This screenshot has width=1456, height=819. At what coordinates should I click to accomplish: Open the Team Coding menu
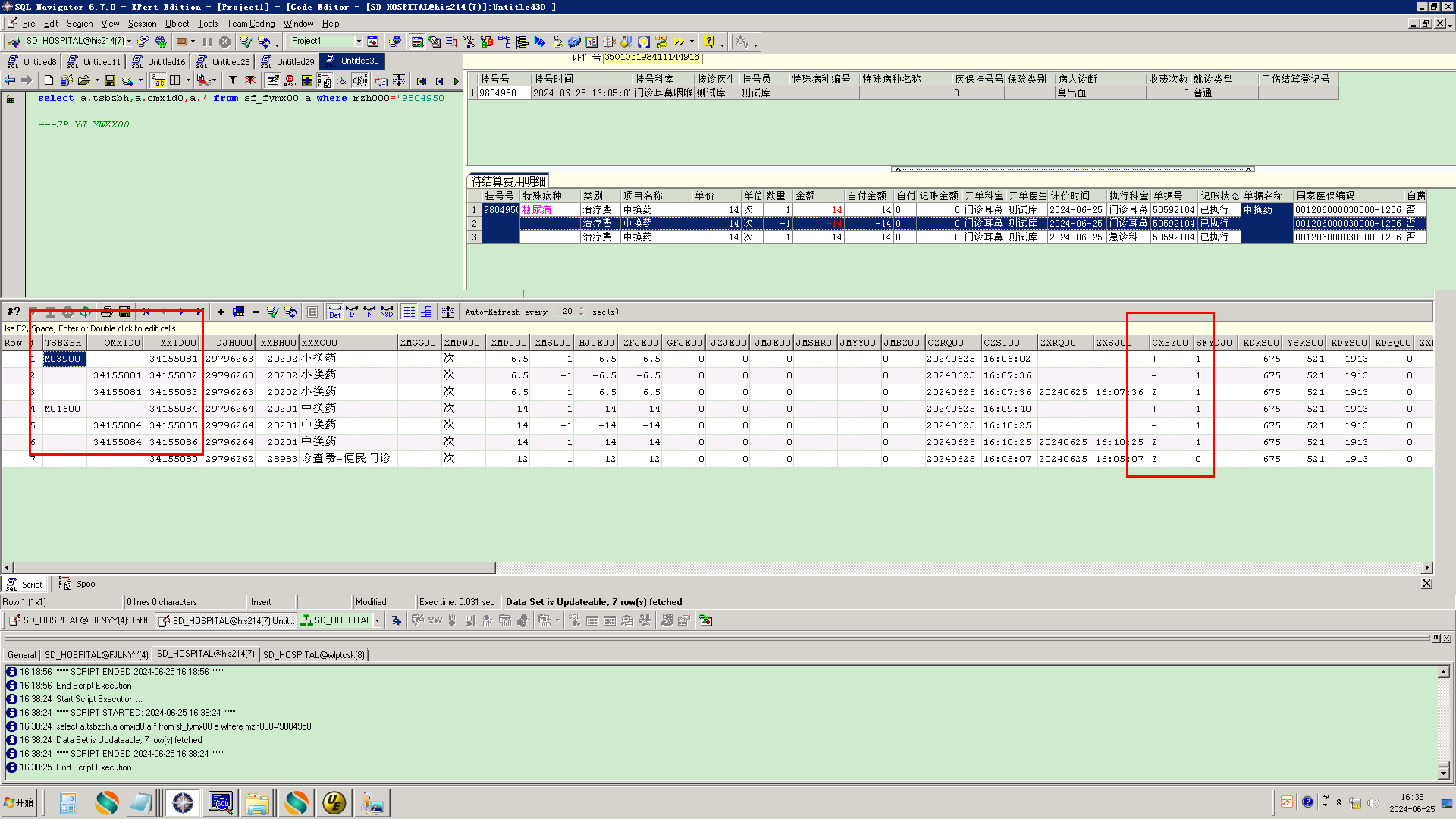[x=250, y=24]
